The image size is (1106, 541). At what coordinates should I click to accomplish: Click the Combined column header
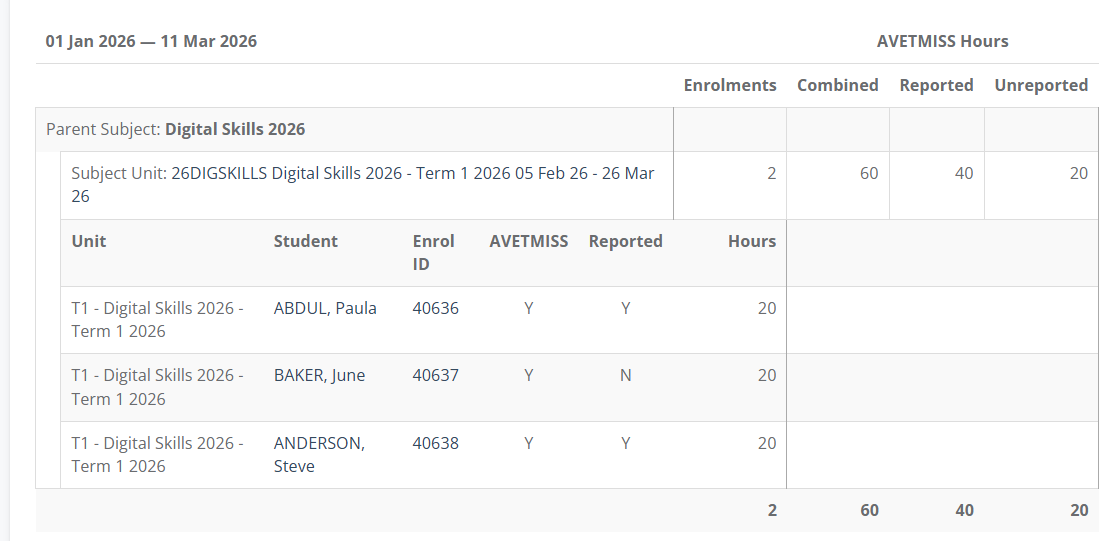tap(837, 86)
